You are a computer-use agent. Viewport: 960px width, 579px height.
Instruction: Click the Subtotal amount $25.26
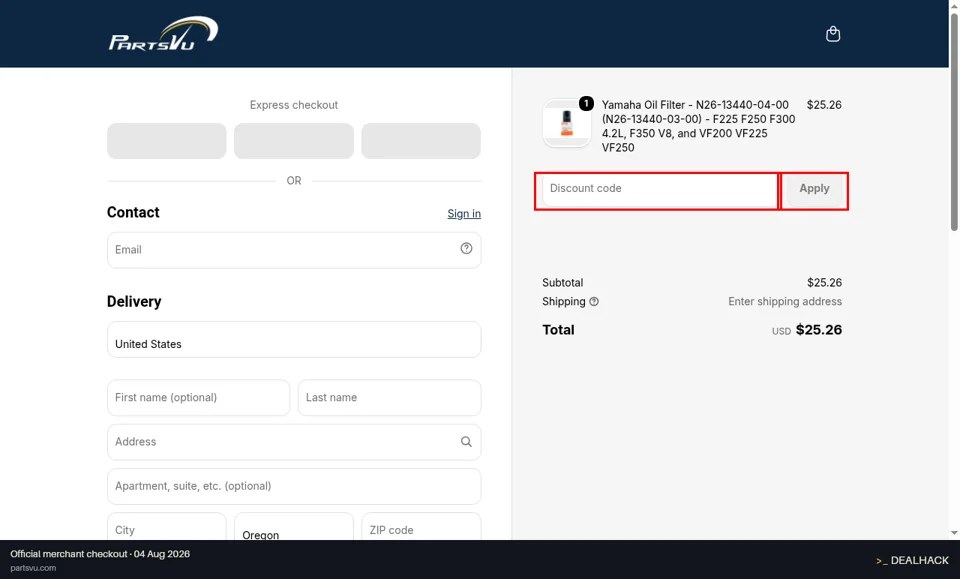coord(824,283)
